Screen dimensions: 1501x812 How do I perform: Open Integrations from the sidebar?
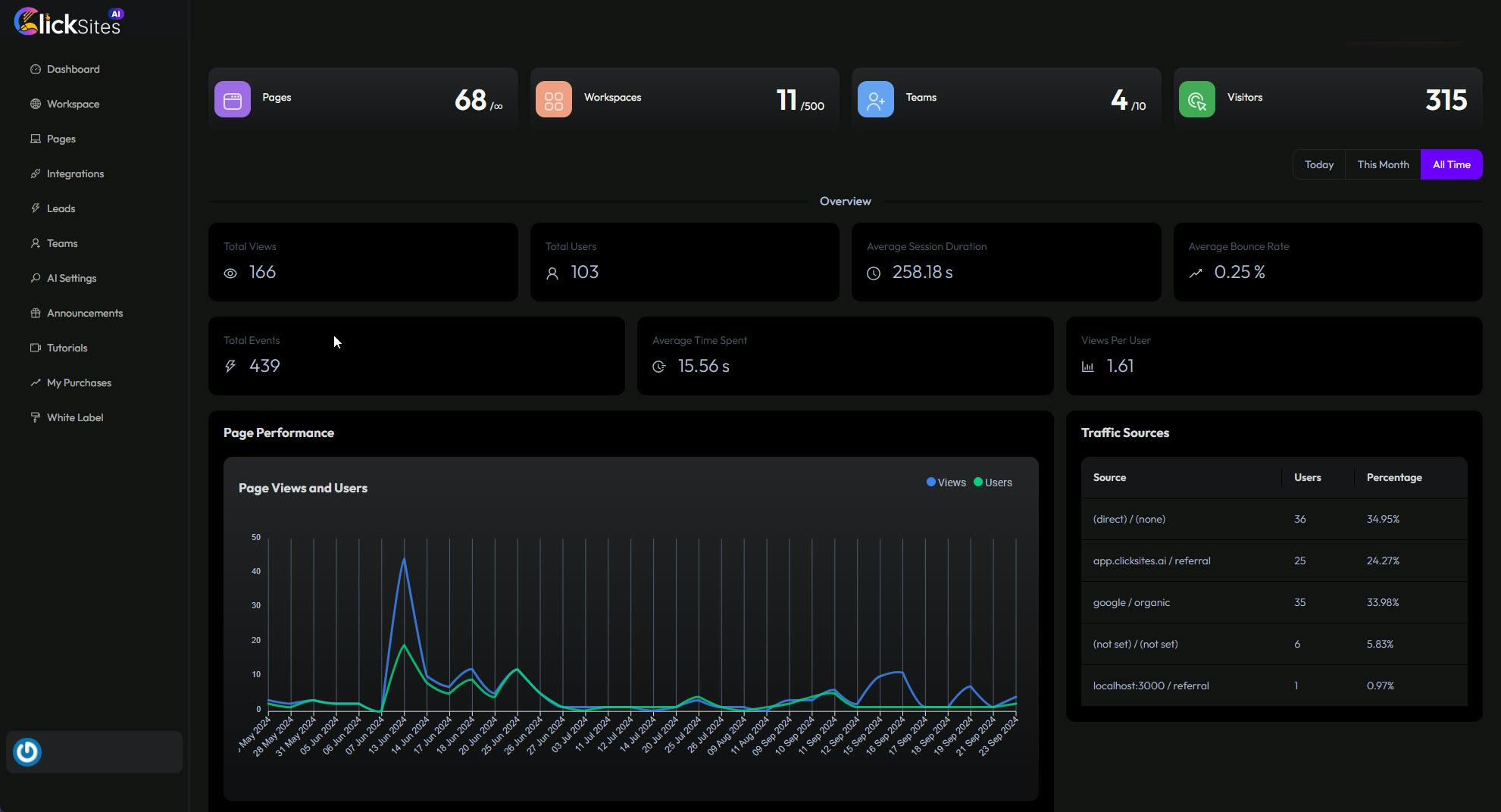[x=76, y=173]
